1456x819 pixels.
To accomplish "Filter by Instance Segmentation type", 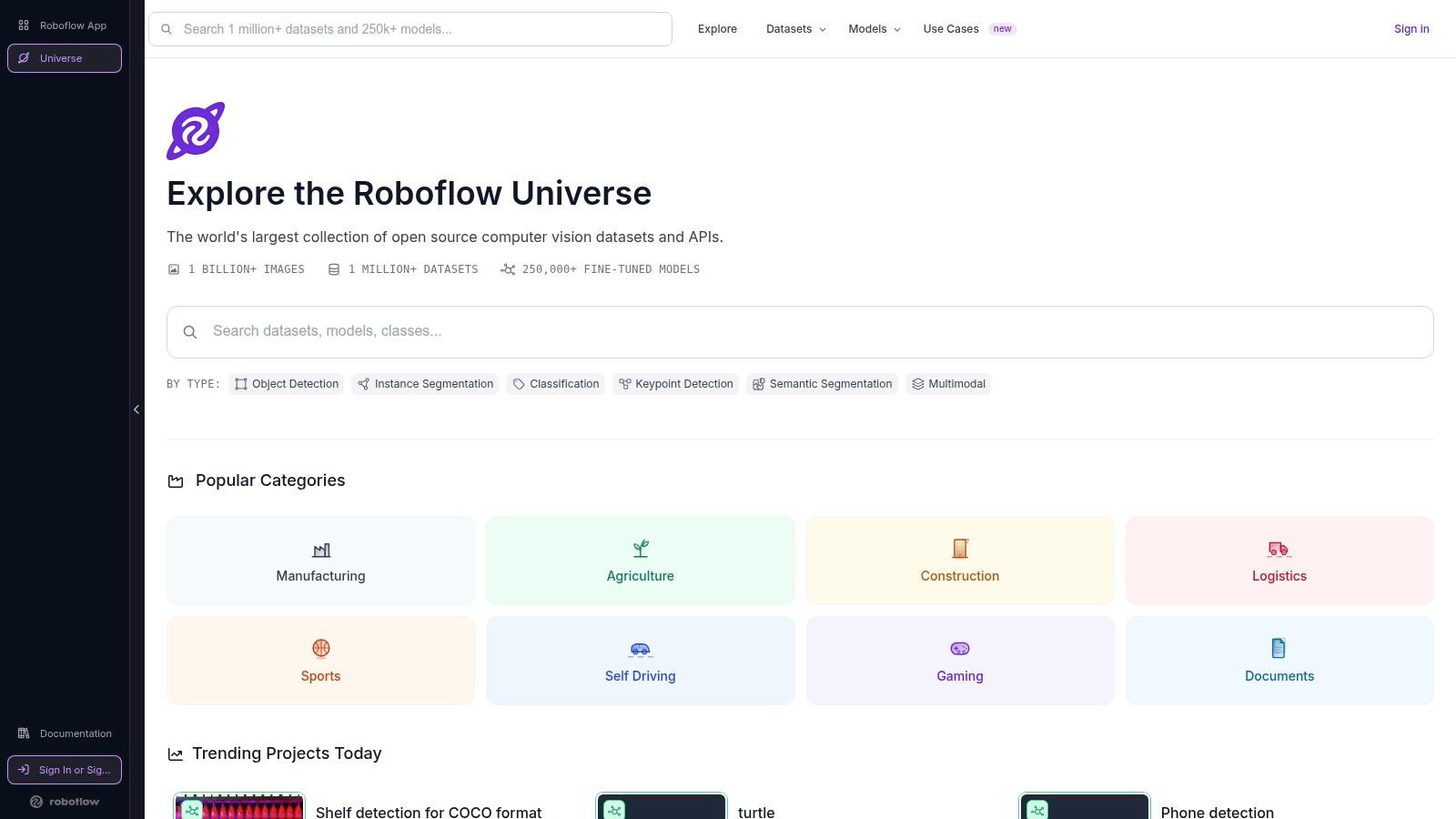I will [425, 384].
